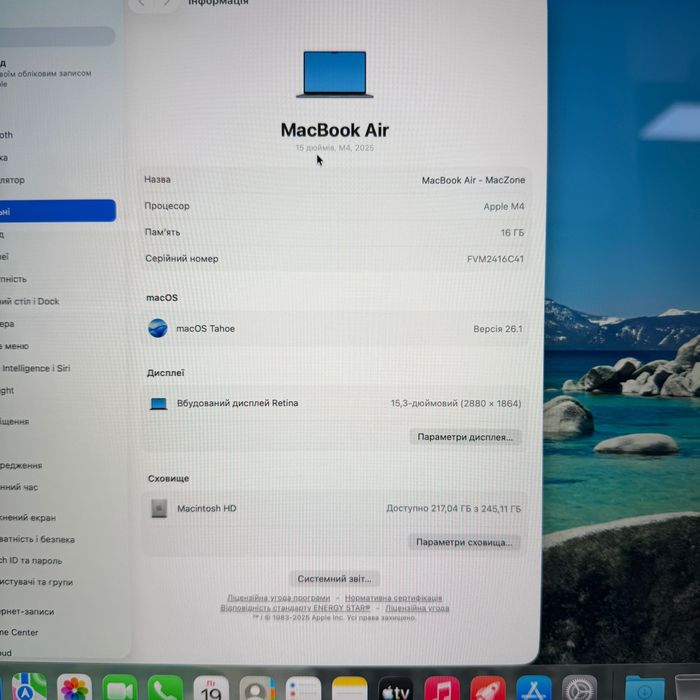Screen dimensions: 700x700
Task: Click the macOS Tahoe logo icon
Action: pyautogui.click(x=158, y=328)
